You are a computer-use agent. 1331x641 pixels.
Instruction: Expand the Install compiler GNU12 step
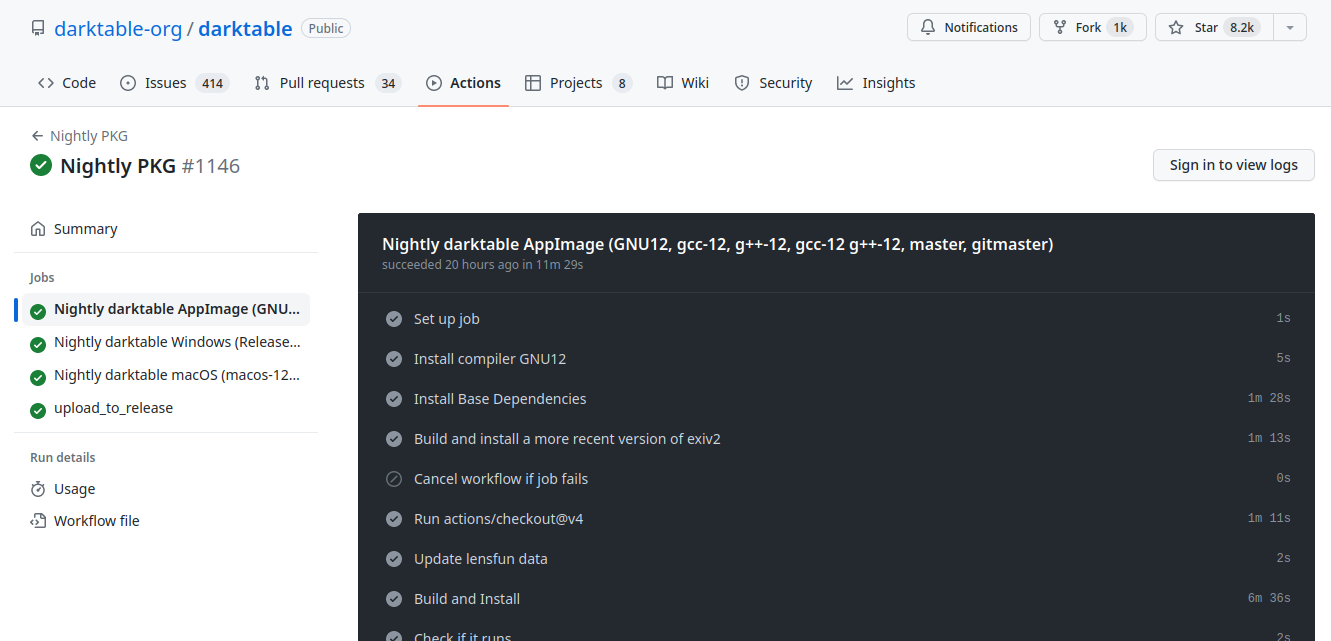coord(489,358)
